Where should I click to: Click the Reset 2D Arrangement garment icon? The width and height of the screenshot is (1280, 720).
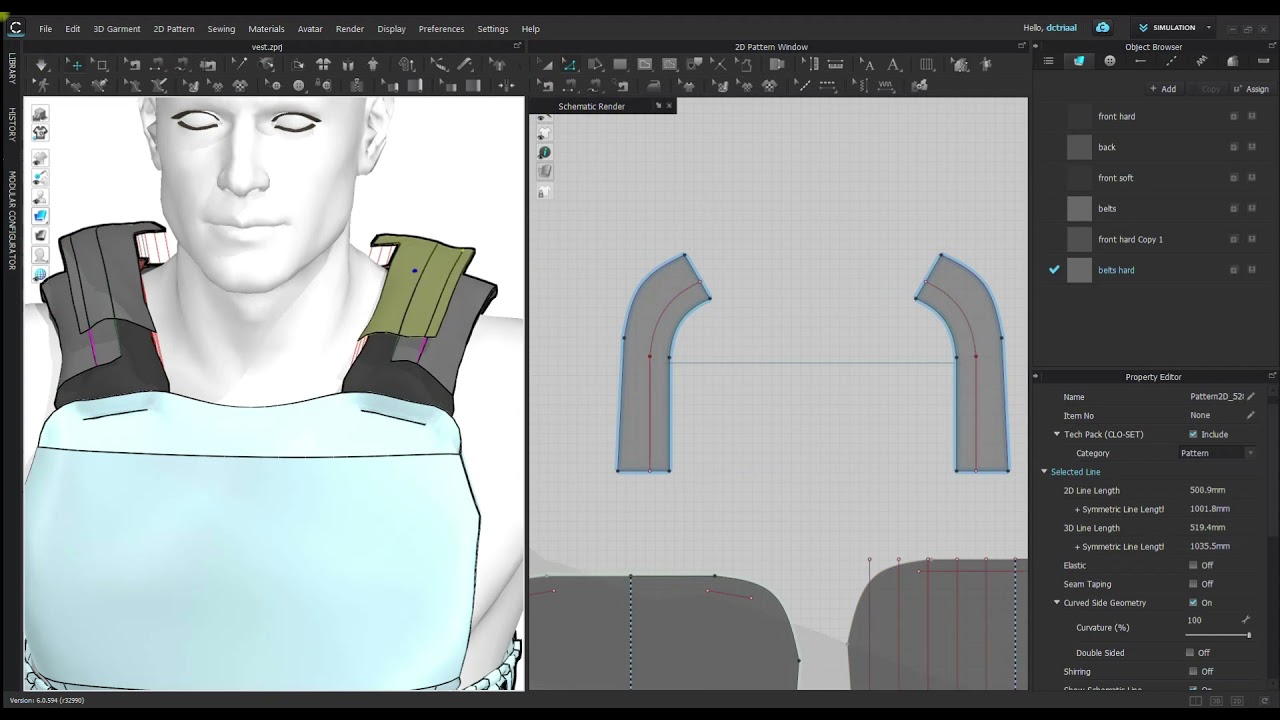323,64
